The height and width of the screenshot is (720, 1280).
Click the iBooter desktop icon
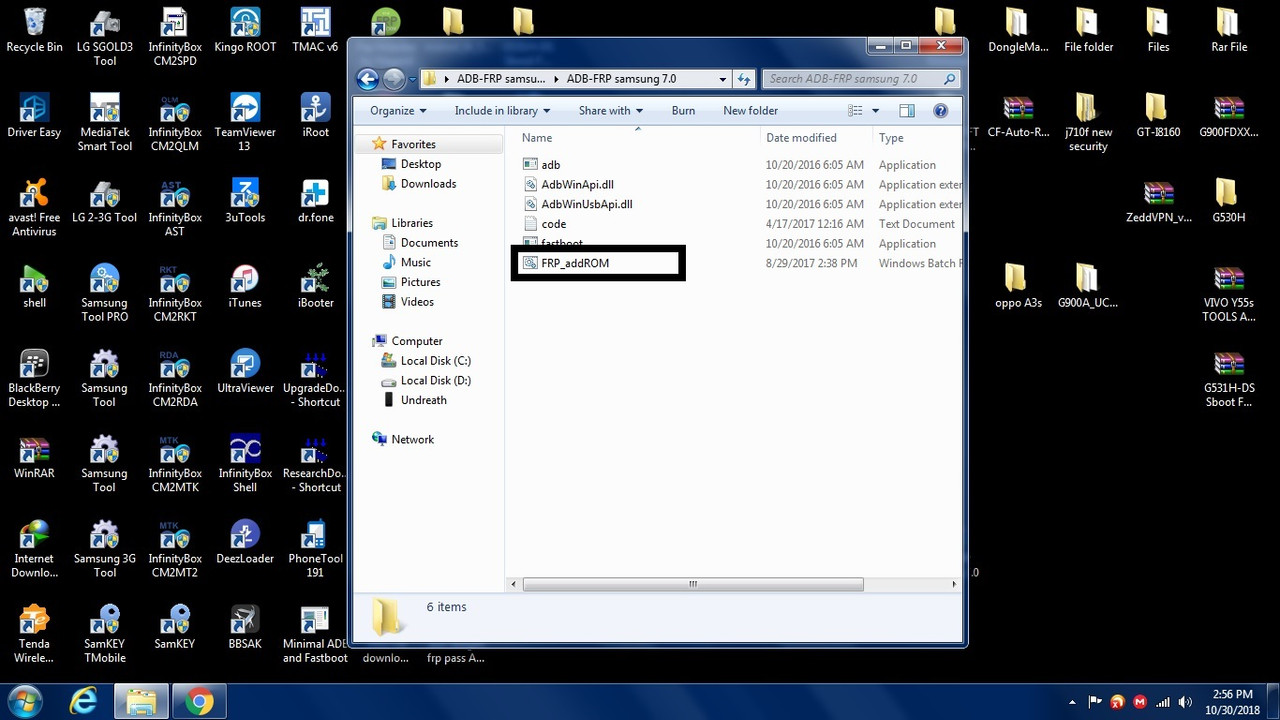[x=315, y=286]
